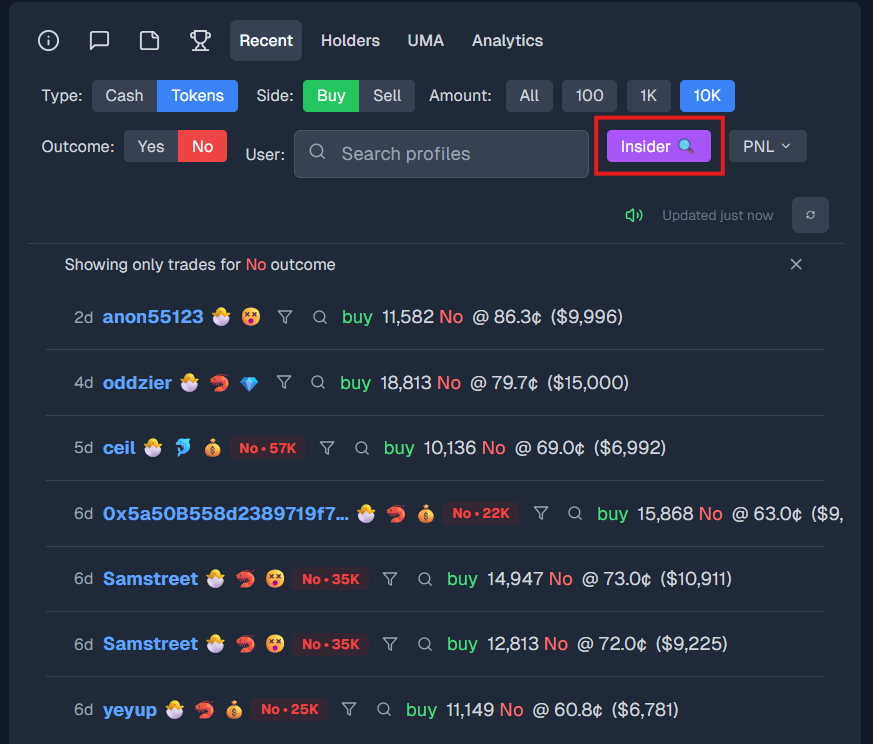The width and height of the screenshot is (873, 744).
Task: Filter trades by oddzier funnel icon
Action: 284,382
